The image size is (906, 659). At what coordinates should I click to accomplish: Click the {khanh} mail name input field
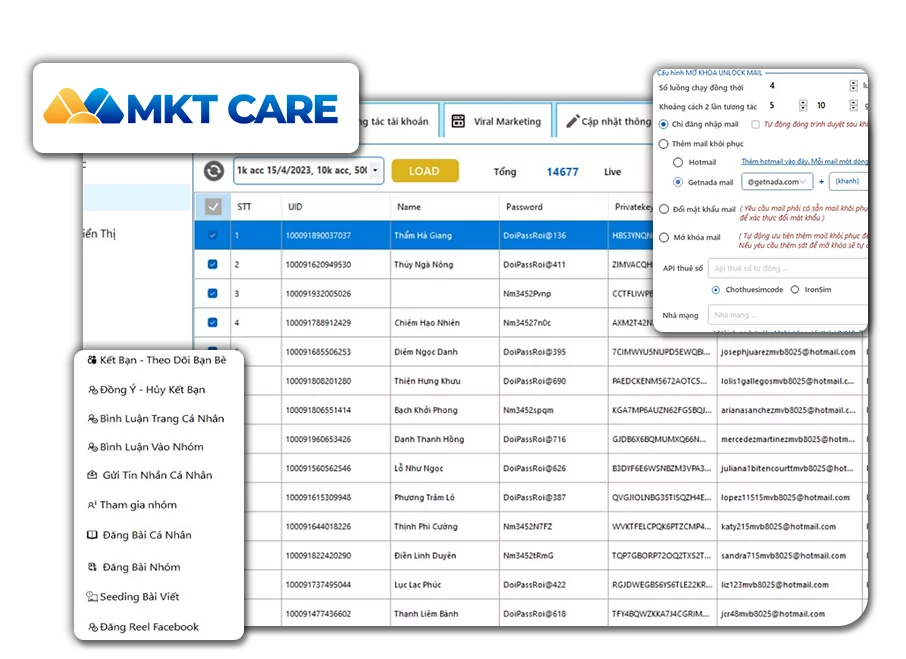tap(848, 181)
